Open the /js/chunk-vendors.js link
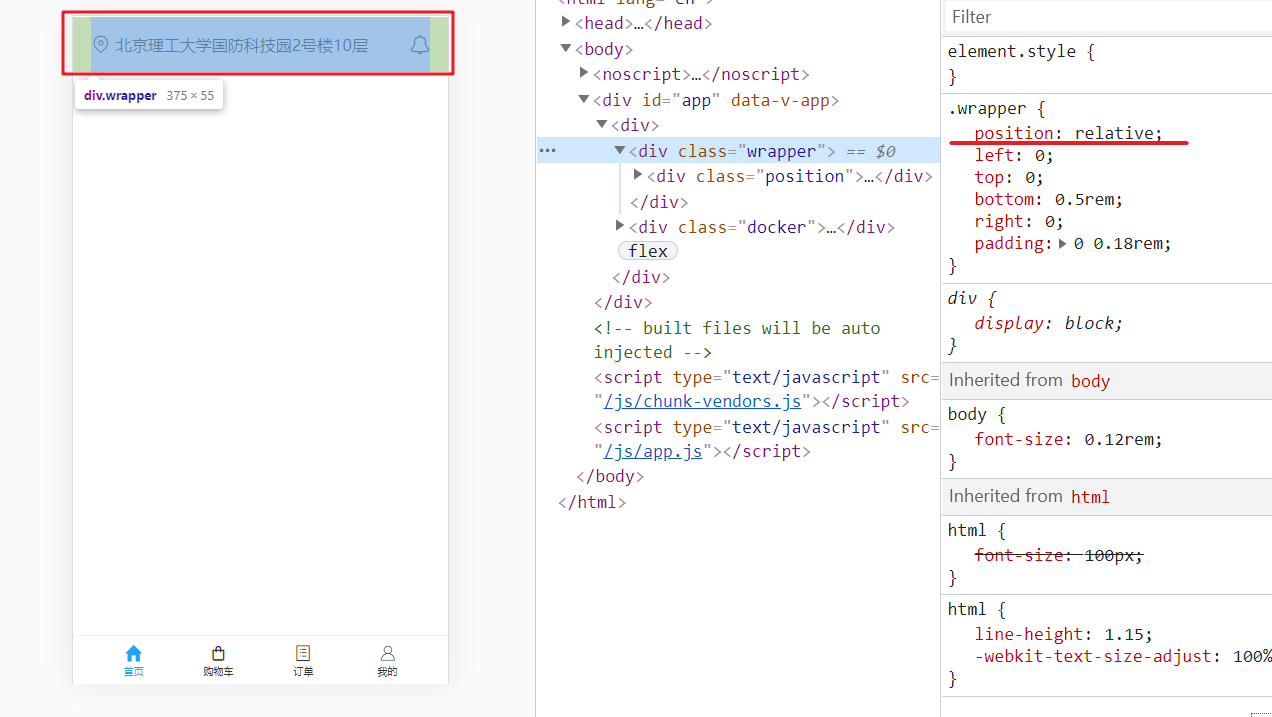This screenshot has height=717, width=1272. click(x=702, y=401)
